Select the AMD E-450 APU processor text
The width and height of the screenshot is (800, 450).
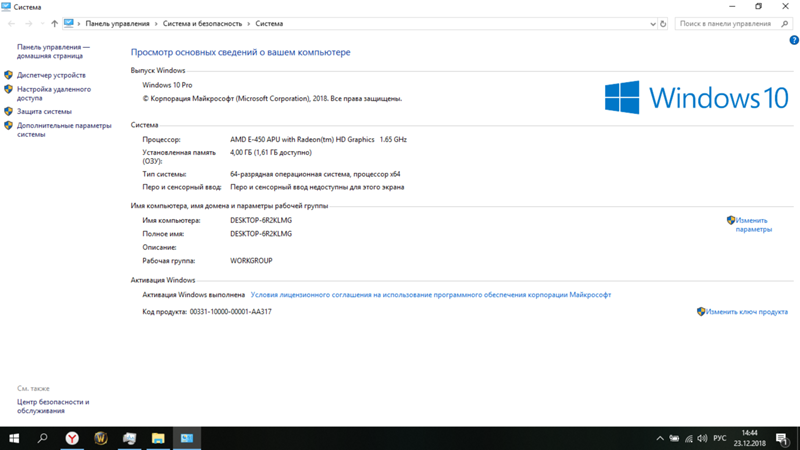318,139
